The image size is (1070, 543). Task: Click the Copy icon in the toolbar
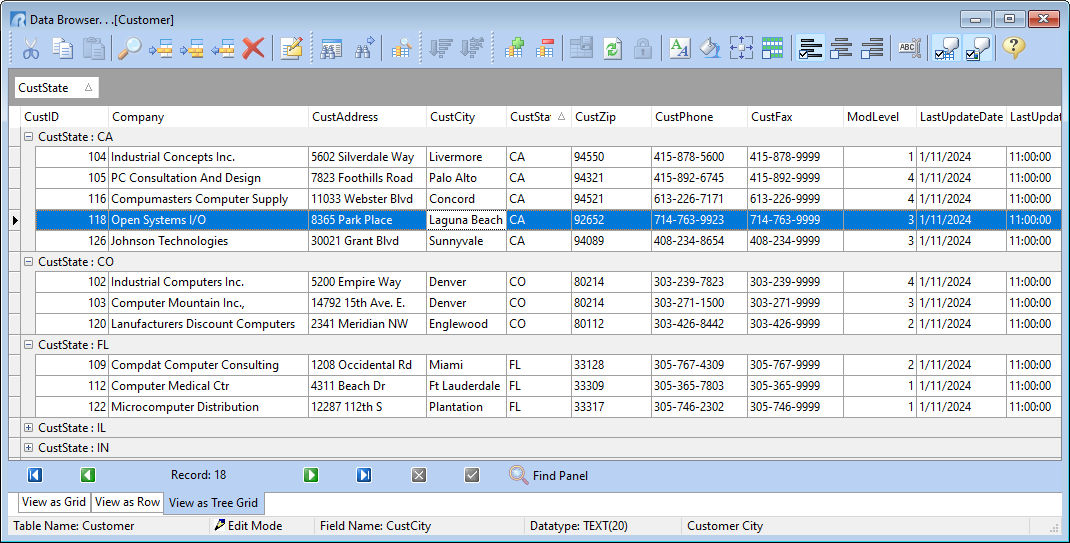point(63,48)
